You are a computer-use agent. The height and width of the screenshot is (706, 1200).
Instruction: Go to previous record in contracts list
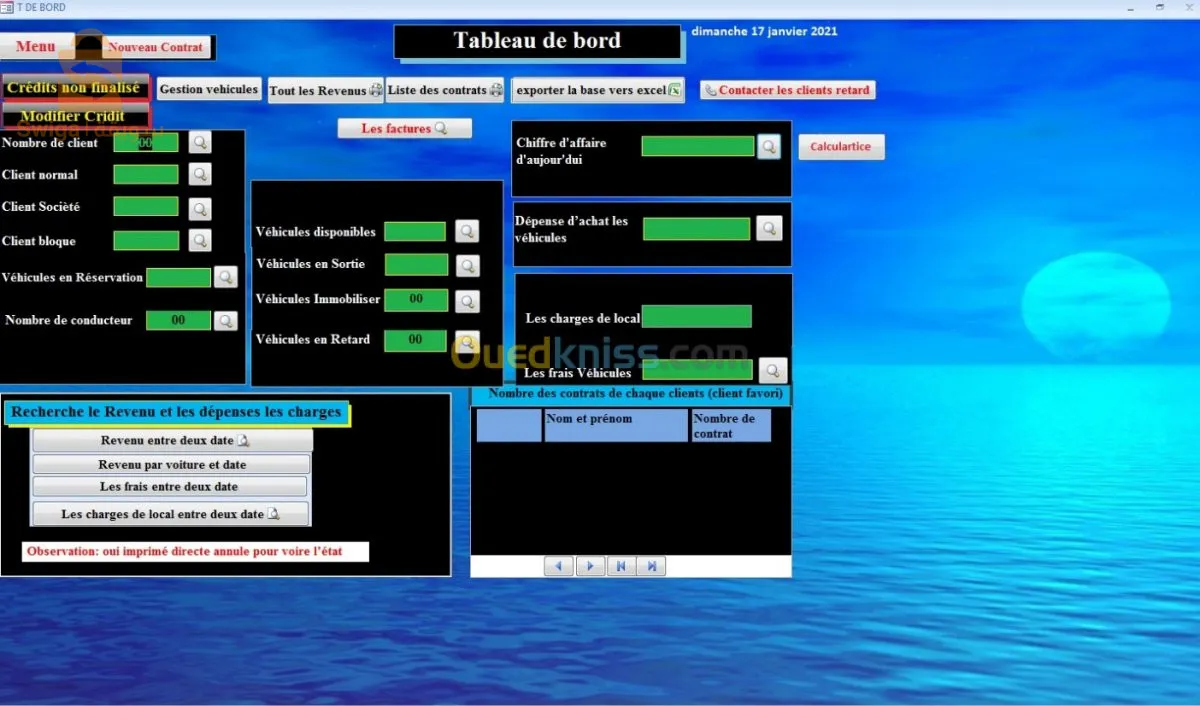coord(559,566)
